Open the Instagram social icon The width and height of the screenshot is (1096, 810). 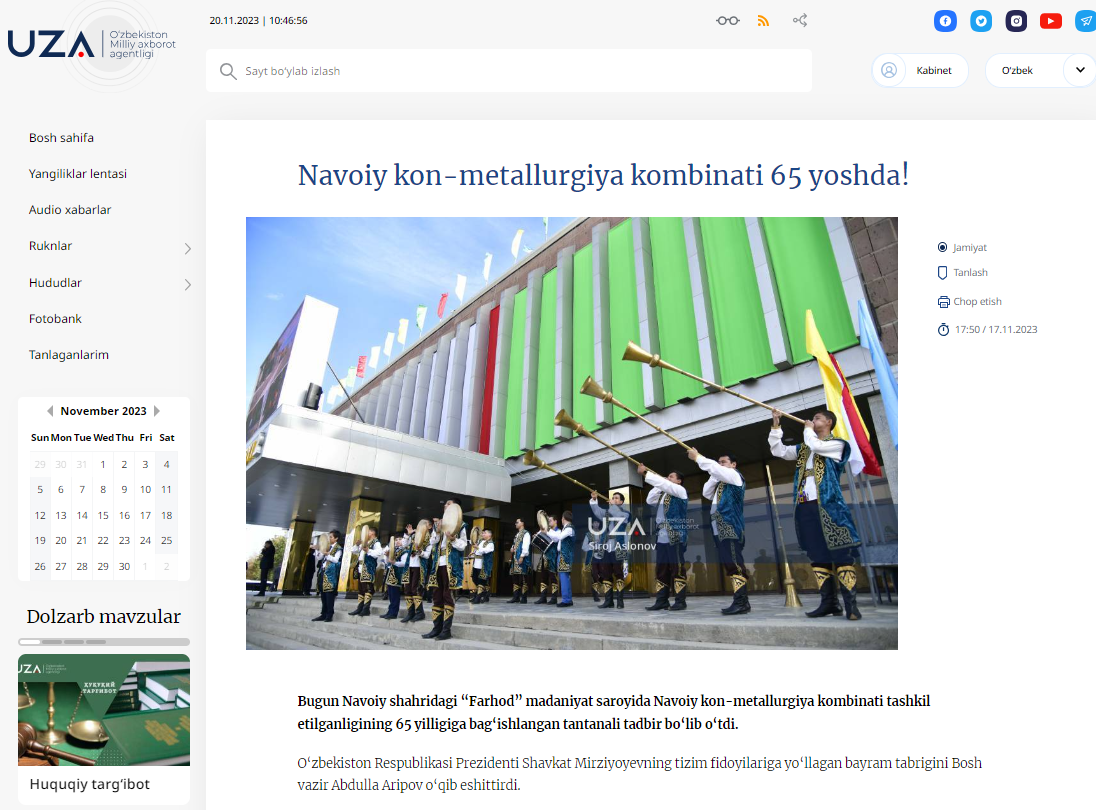[1016, 21]
